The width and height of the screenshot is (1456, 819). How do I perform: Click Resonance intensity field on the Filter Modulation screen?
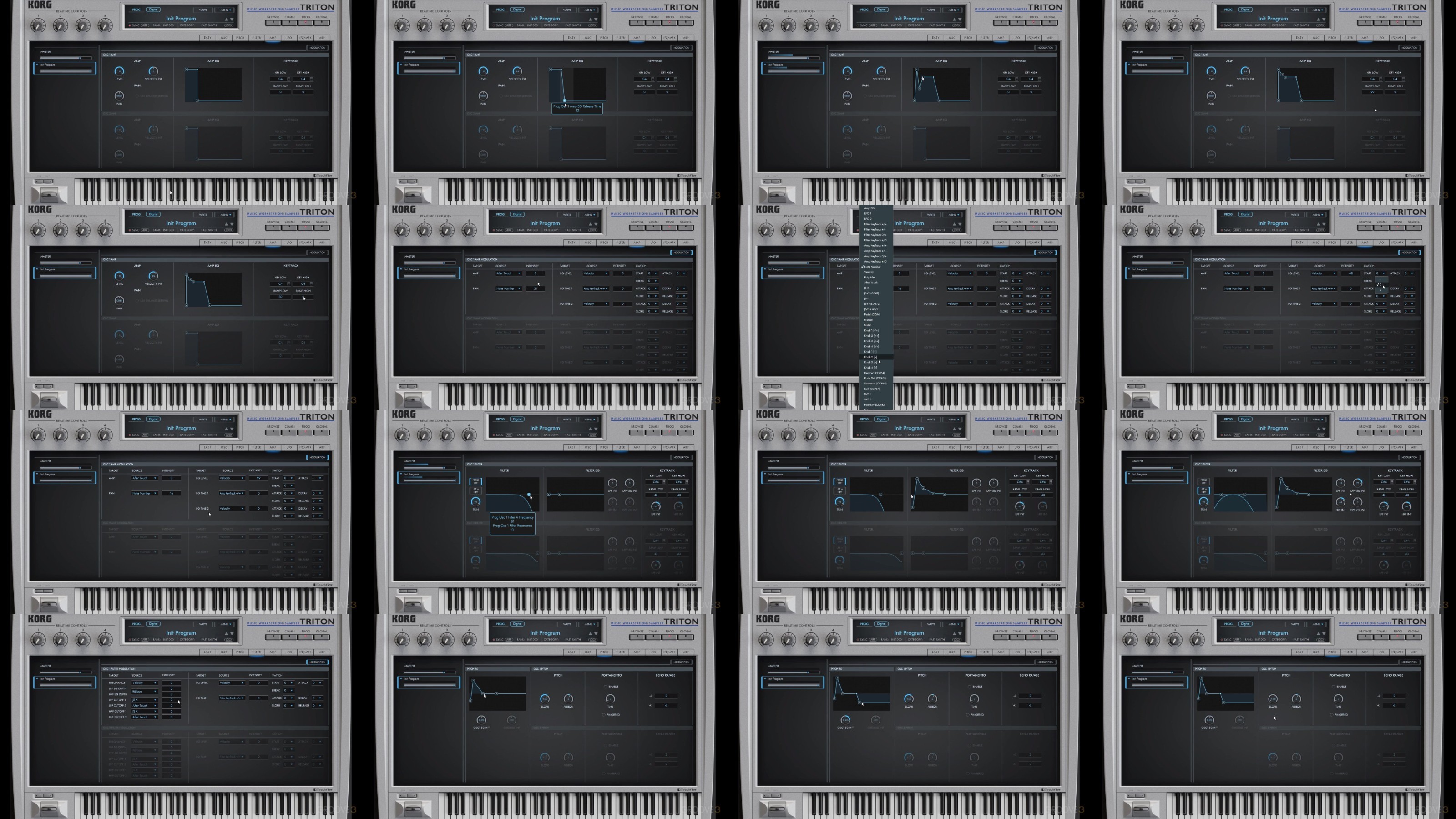[x=171, y=683]
